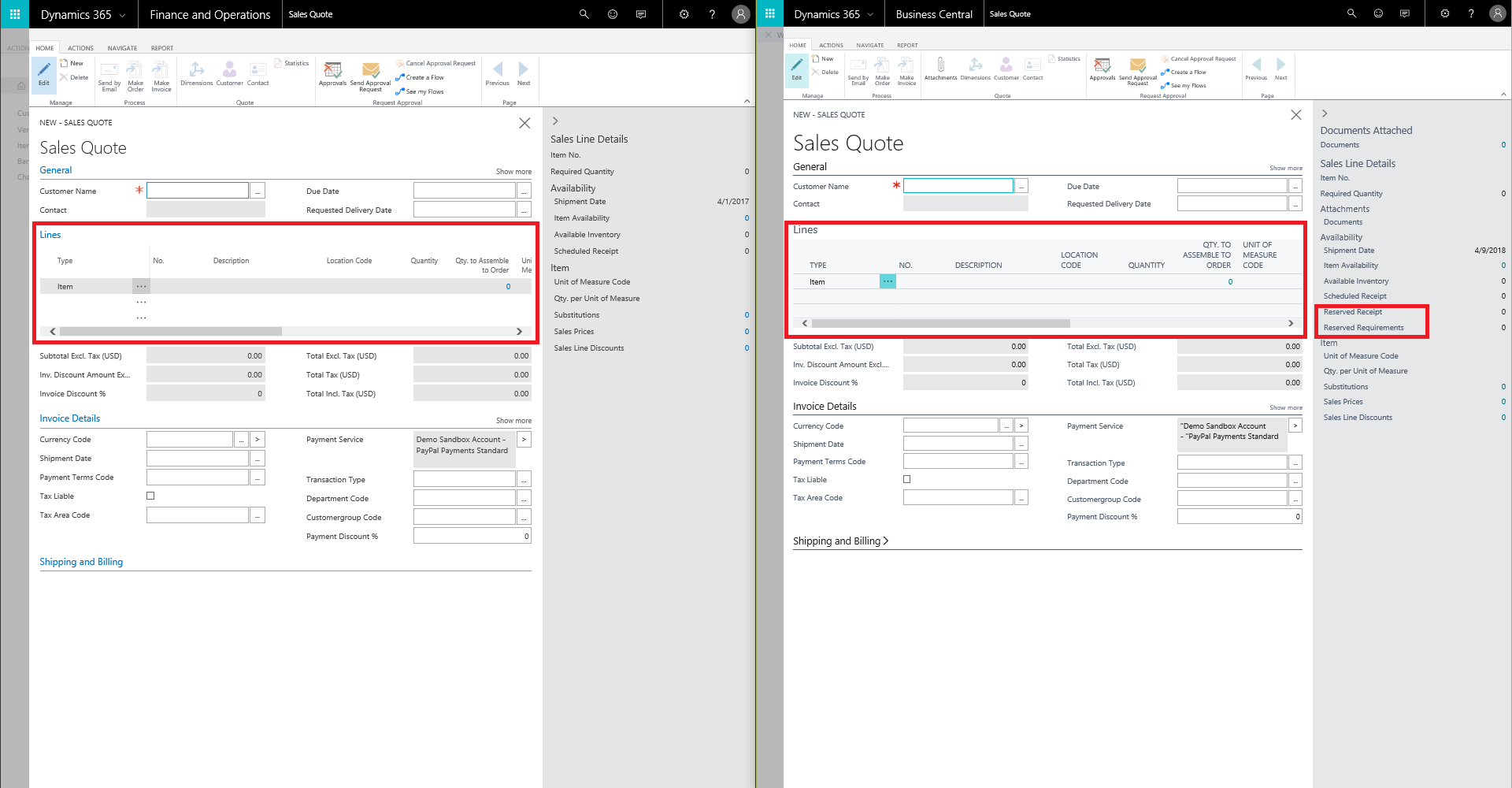Close Sales Quote card in Business Central window
The width and height of the screenshot is (1512, 788).
coord(1296,114)
